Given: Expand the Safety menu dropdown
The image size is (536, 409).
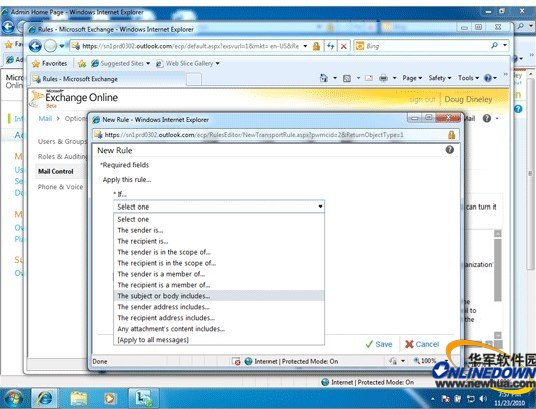Looking at the screenshot, I should point(440,78).
